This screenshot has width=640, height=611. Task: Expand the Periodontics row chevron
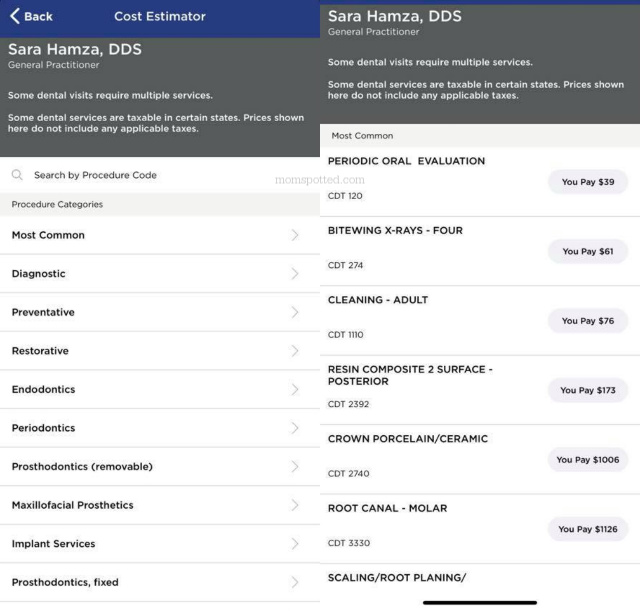coord(295,428)
